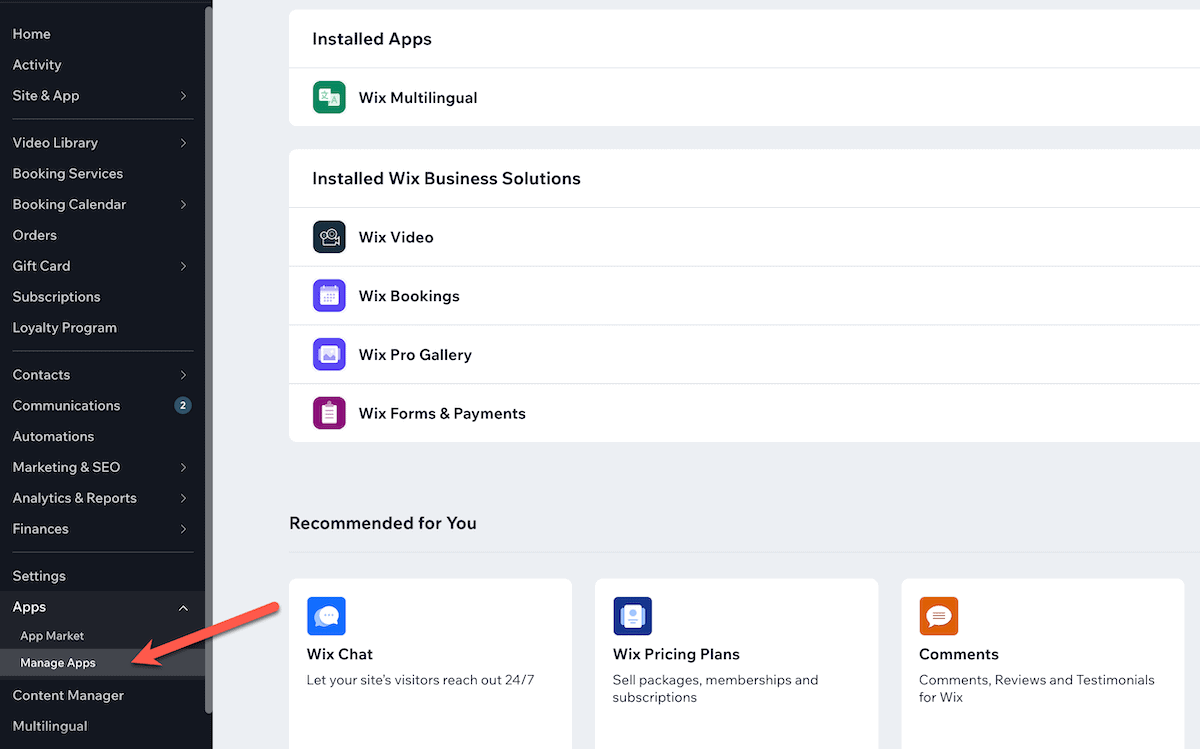Expand the Contacts chevron
1200x749 pixels.
(183, 375)
